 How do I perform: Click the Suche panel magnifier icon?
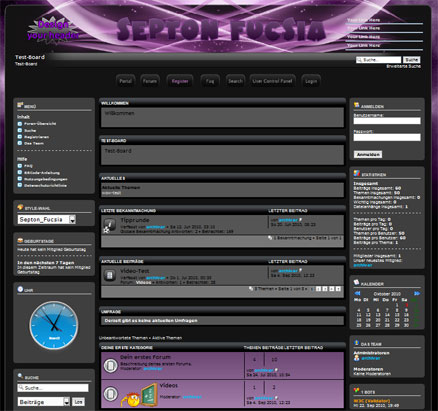click(20, 376)
